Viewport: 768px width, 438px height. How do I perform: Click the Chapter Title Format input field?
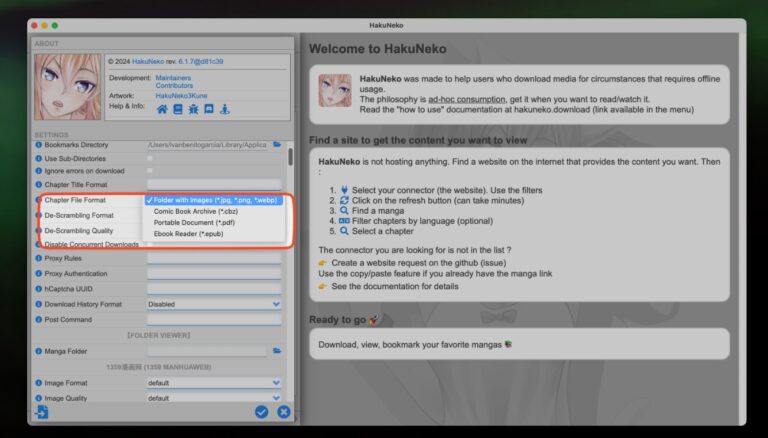(214, 185)
